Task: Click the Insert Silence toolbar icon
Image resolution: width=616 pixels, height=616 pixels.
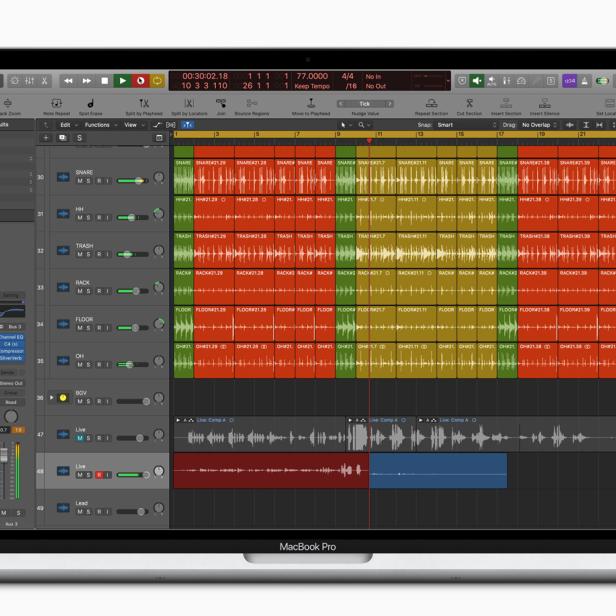Action: (x=544, y=103)
